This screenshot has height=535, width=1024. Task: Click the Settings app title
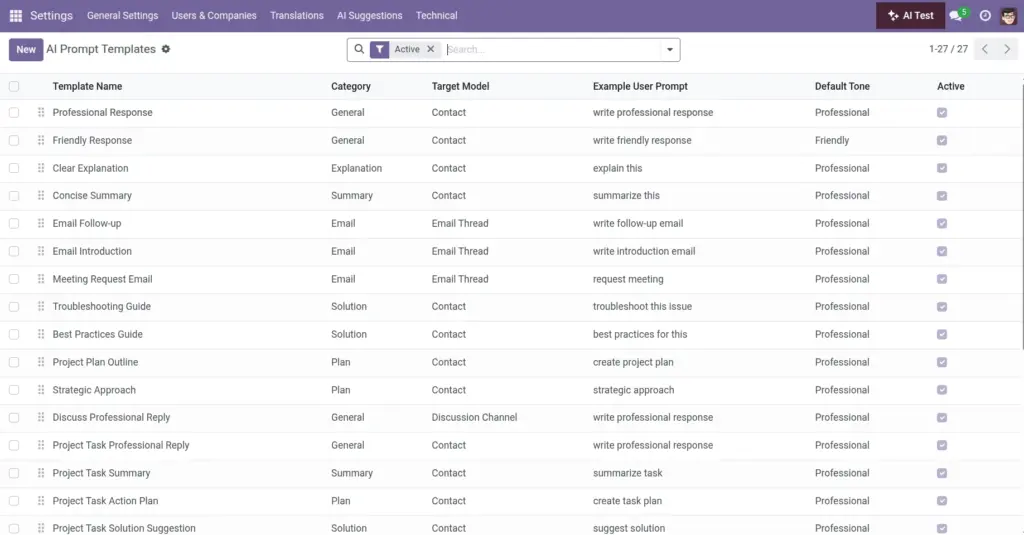click(51, 16)
